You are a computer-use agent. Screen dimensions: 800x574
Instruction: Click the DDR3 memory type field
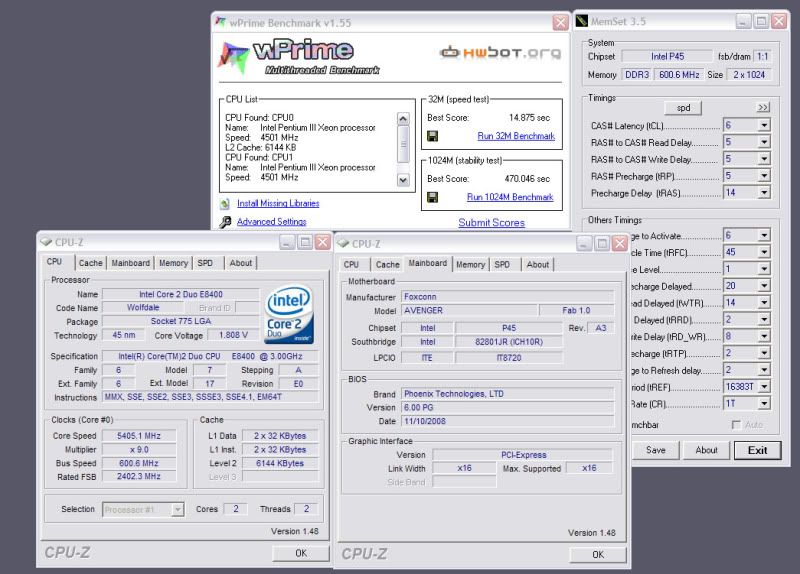point(637,74)
